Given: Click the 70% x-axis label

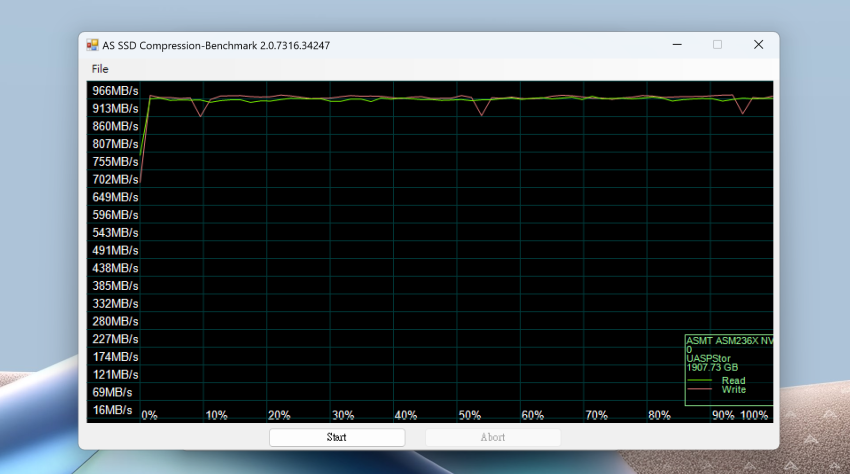Looking at the screenshot, I should [x=596, y=415].
